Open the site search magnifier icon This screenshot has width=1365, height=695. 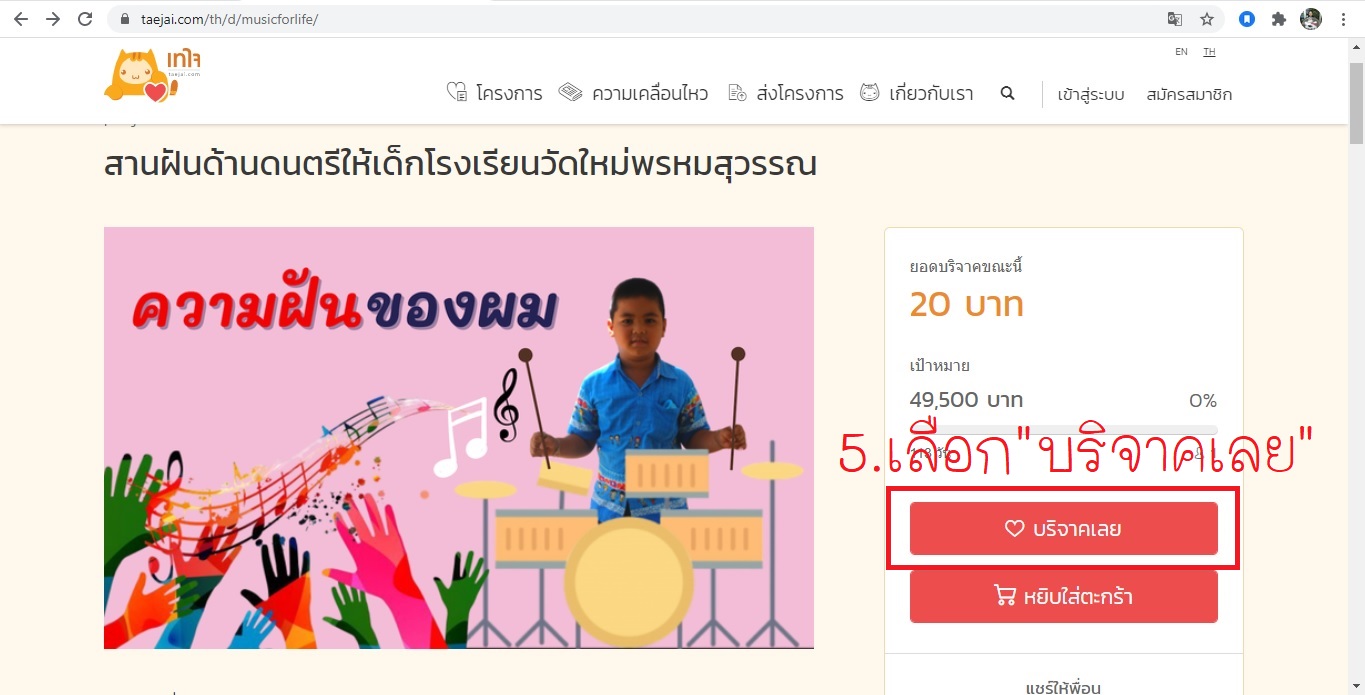[1007, 93]
